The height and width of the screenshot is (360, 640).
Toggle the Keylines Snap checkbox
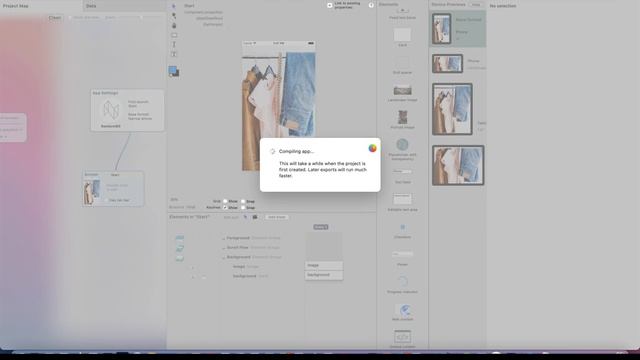pos(243,207)
